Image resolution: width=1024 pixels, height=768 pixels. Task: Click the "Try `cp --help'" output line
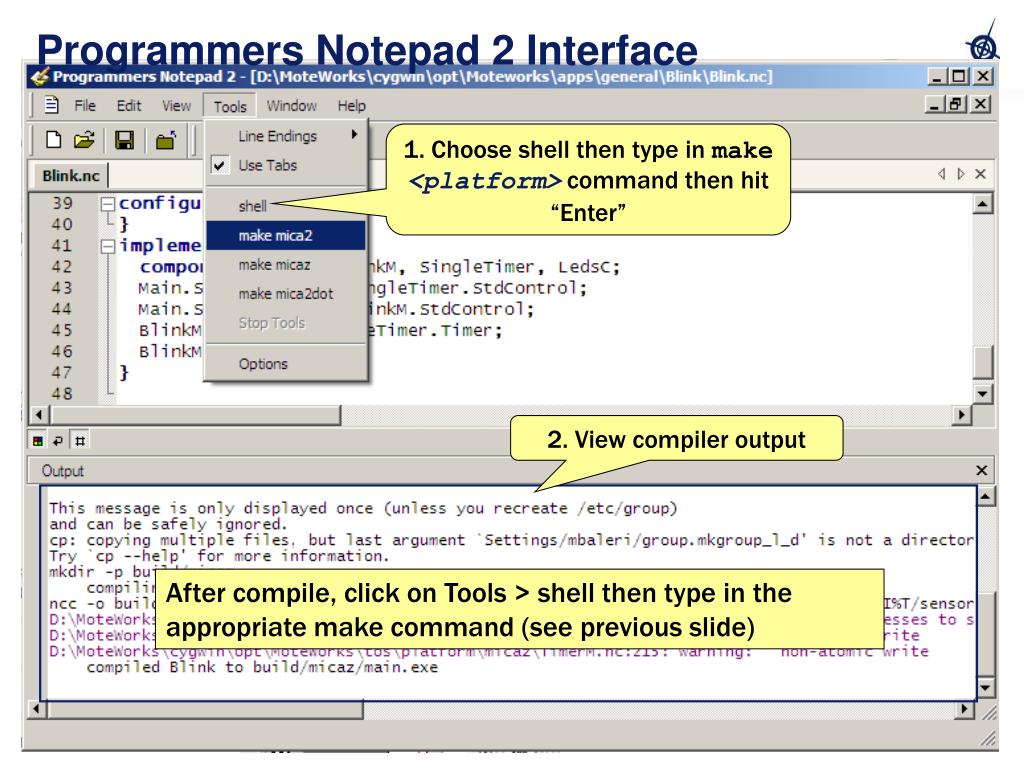(x=219, y=556)
